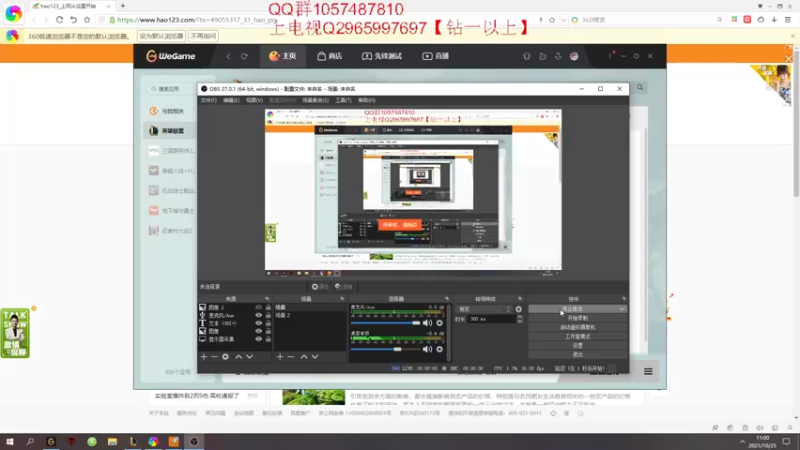Toggle visibility of 麦克风/Aux source

[258, 315]
